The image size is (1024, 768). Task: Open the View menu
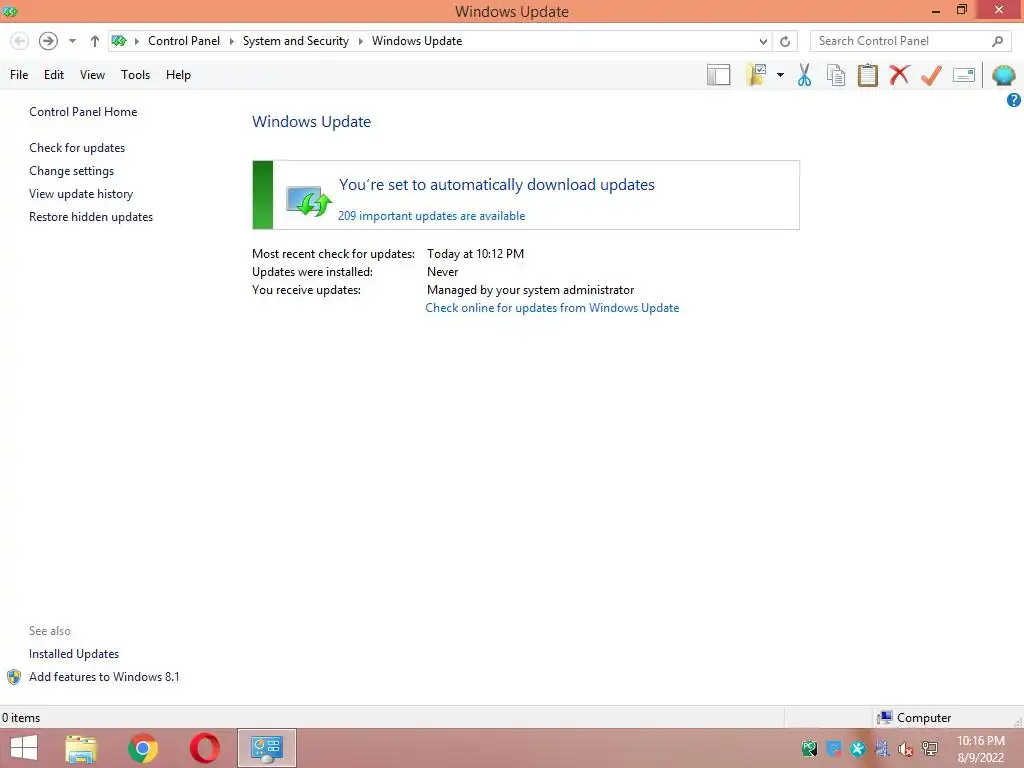coord(92,75)
